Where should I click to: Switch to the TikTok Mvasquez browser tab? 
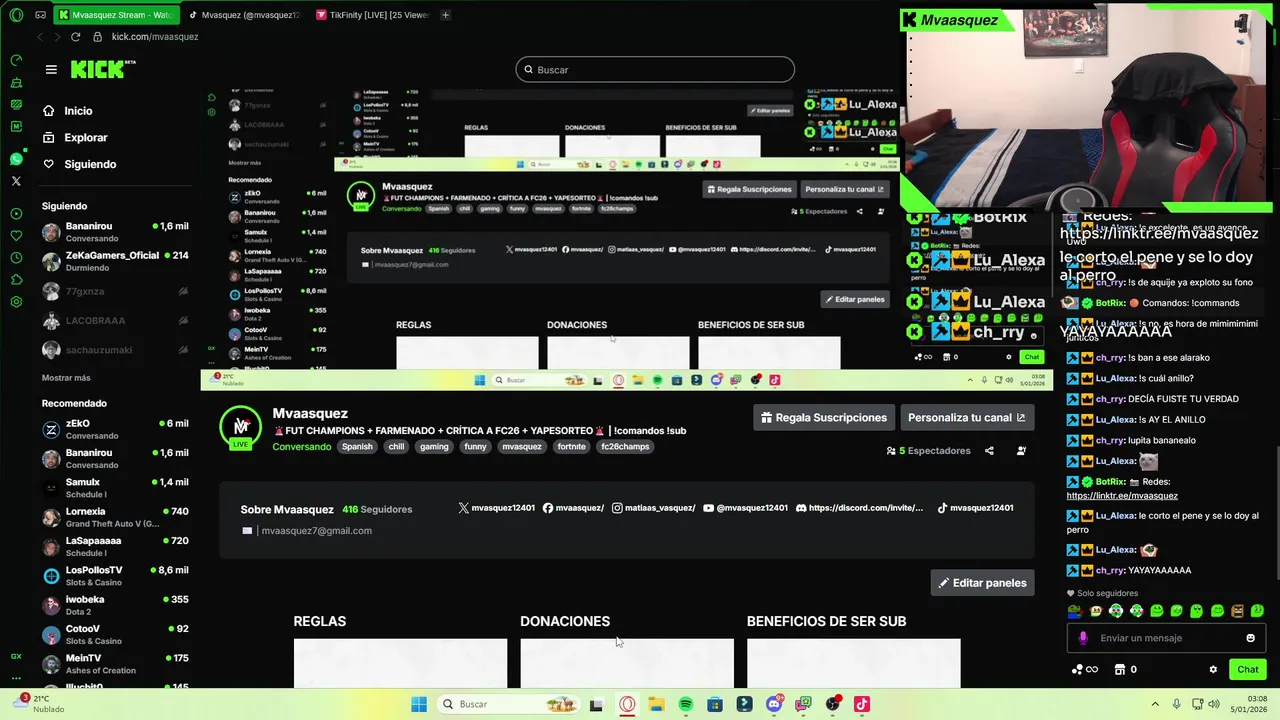click(x=243, y=15)
